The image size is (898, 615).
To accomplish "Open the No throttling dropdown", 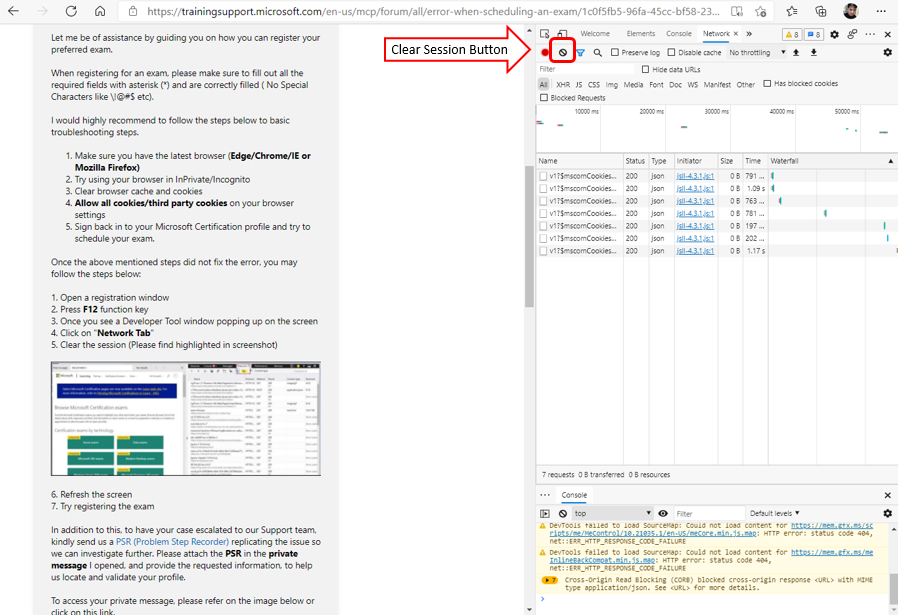I will click(757, 53).
